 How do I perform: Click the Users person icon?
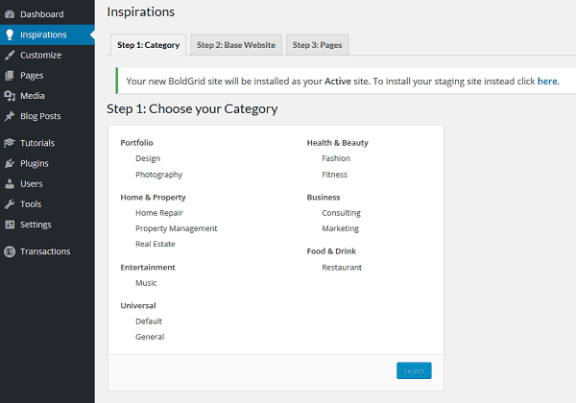point(10,184)
